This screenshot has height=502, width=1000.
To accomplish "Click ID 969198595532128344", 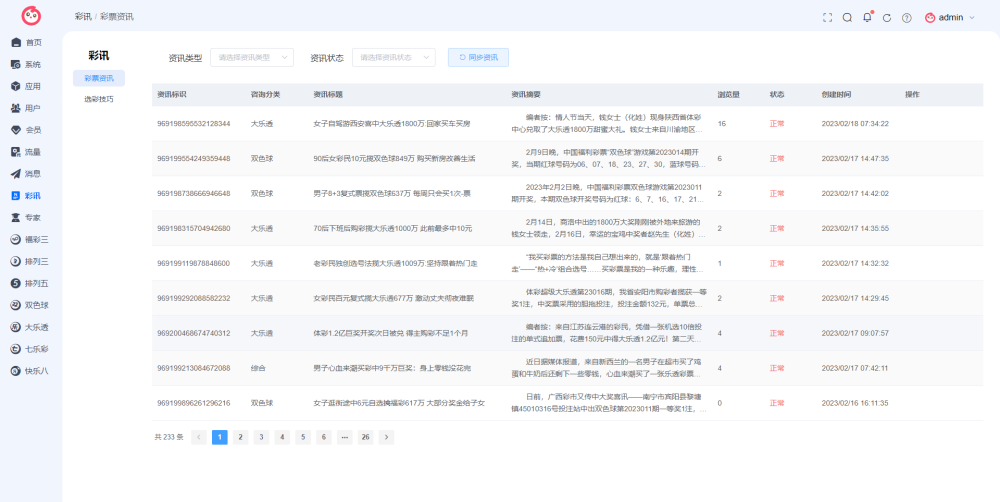I will 194,124.
